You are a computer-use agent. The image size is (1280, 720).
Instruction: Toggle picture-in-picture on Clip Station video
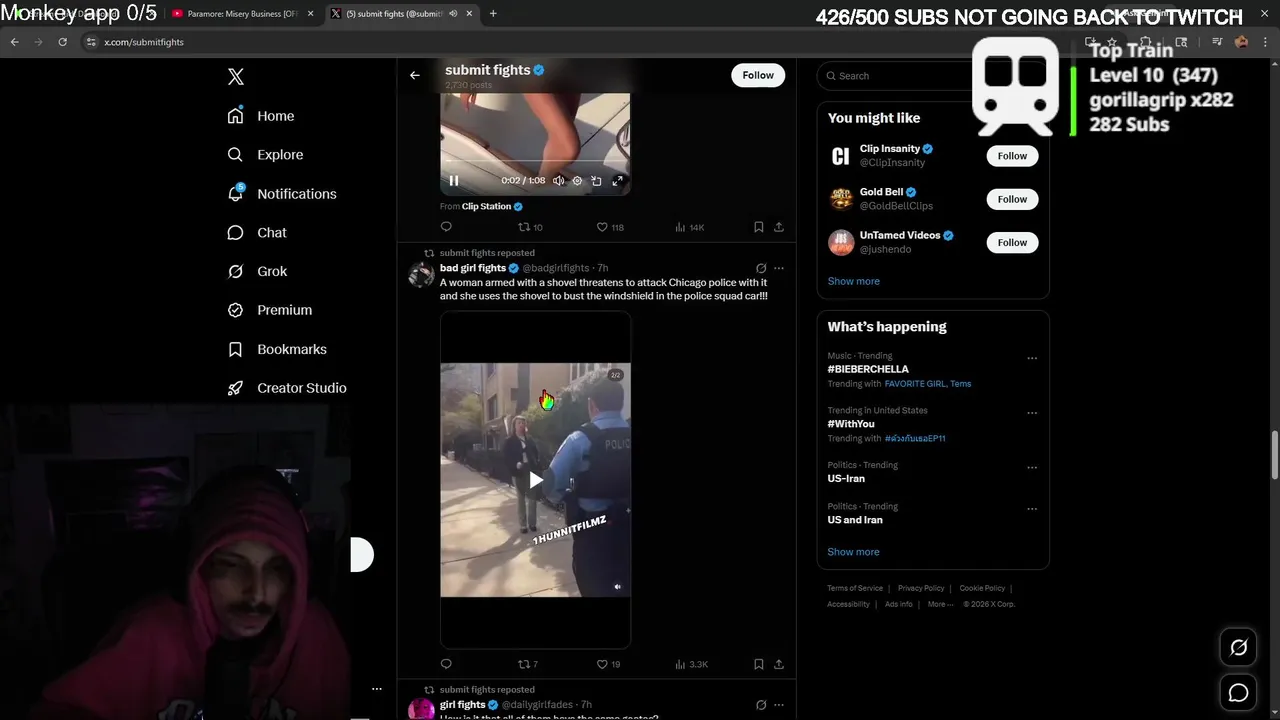596,181
